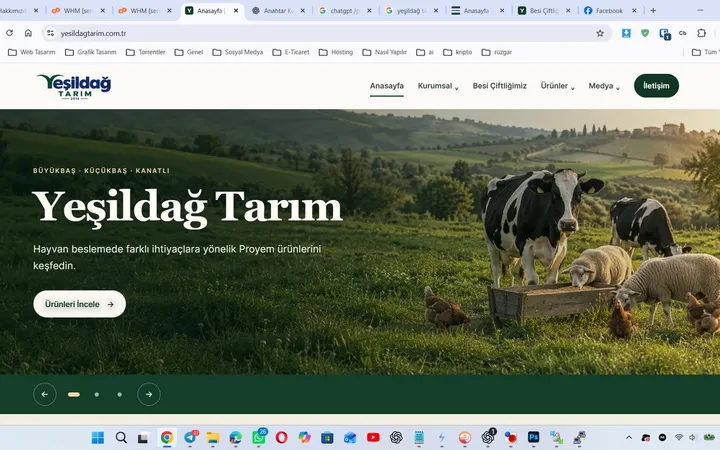The width and height of the screenshot is (720, 450).
Task: Open Telegram from the taskbar
Action: tap(190, 437)
